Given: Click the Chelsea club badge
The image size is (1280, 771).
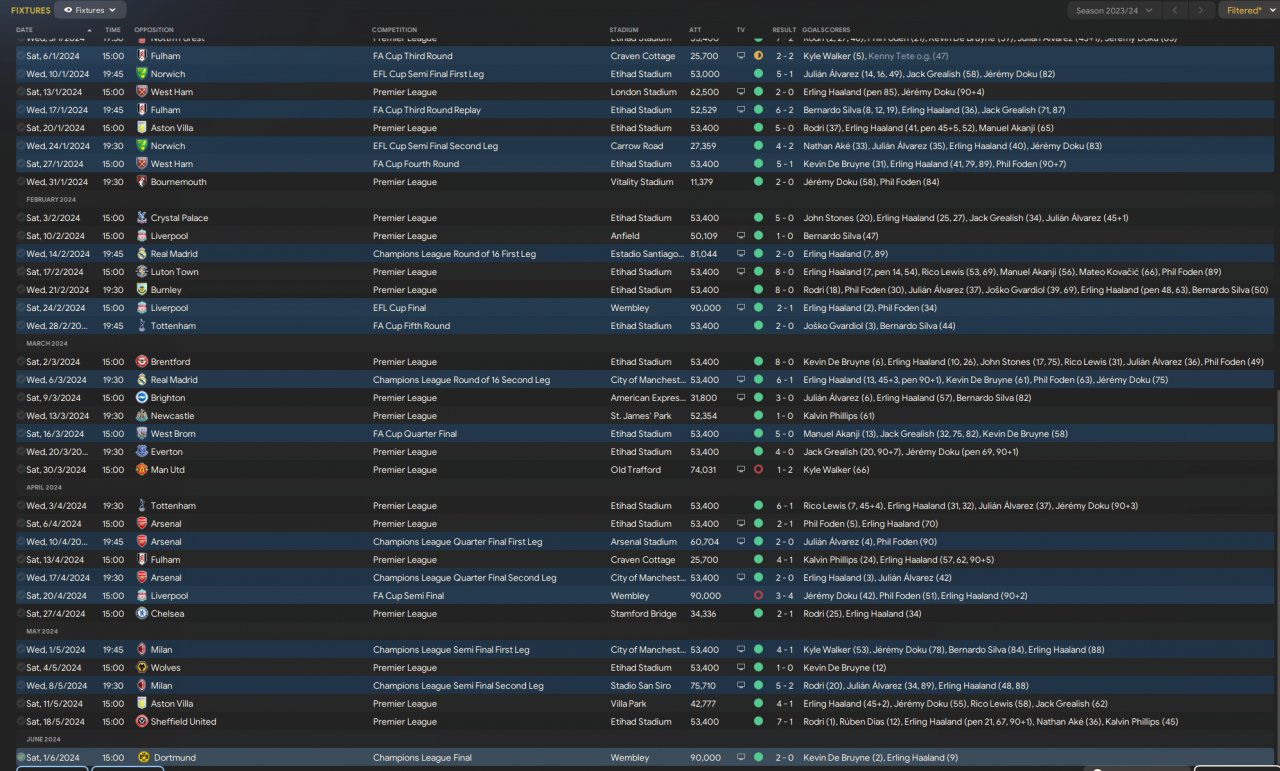Looking at the screenshot, I should (141, 614).
